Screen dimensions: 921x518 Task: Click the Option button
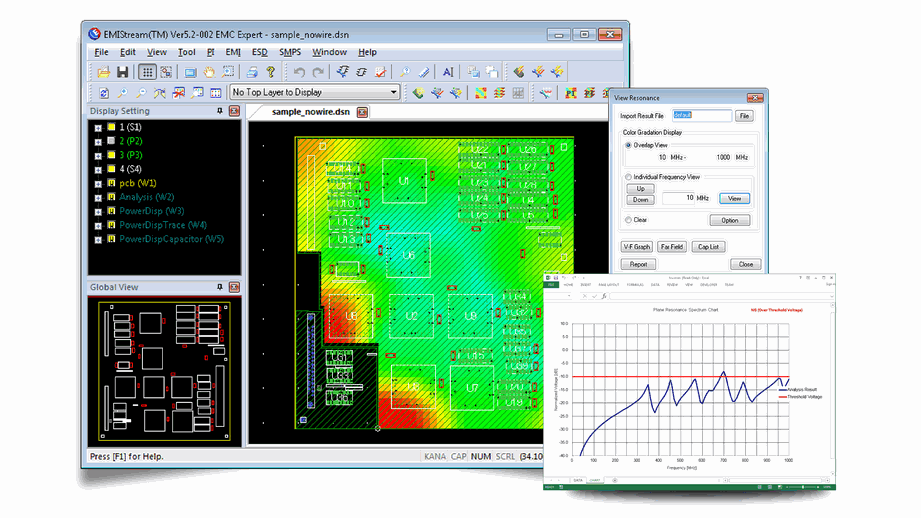pyautogui.click(x=730, y=220)
